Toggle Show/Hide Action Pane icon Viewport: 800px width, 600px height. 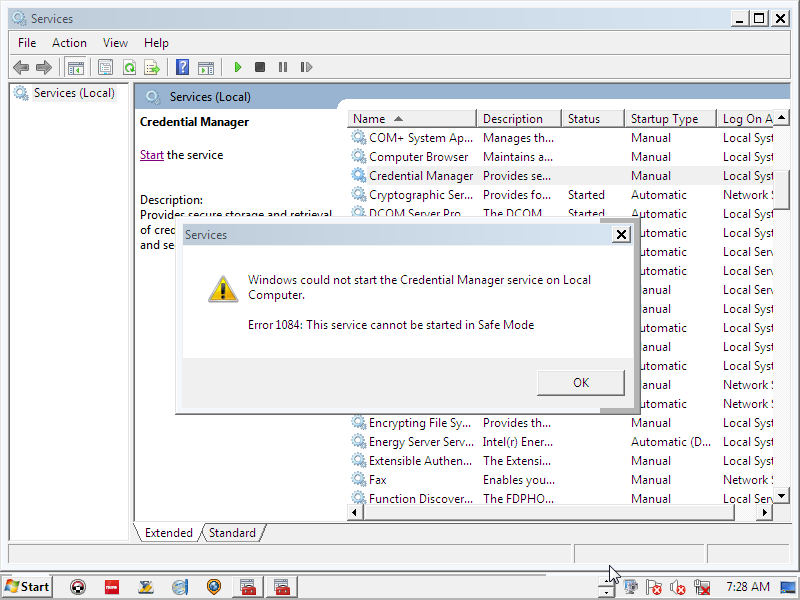[206, 67]
